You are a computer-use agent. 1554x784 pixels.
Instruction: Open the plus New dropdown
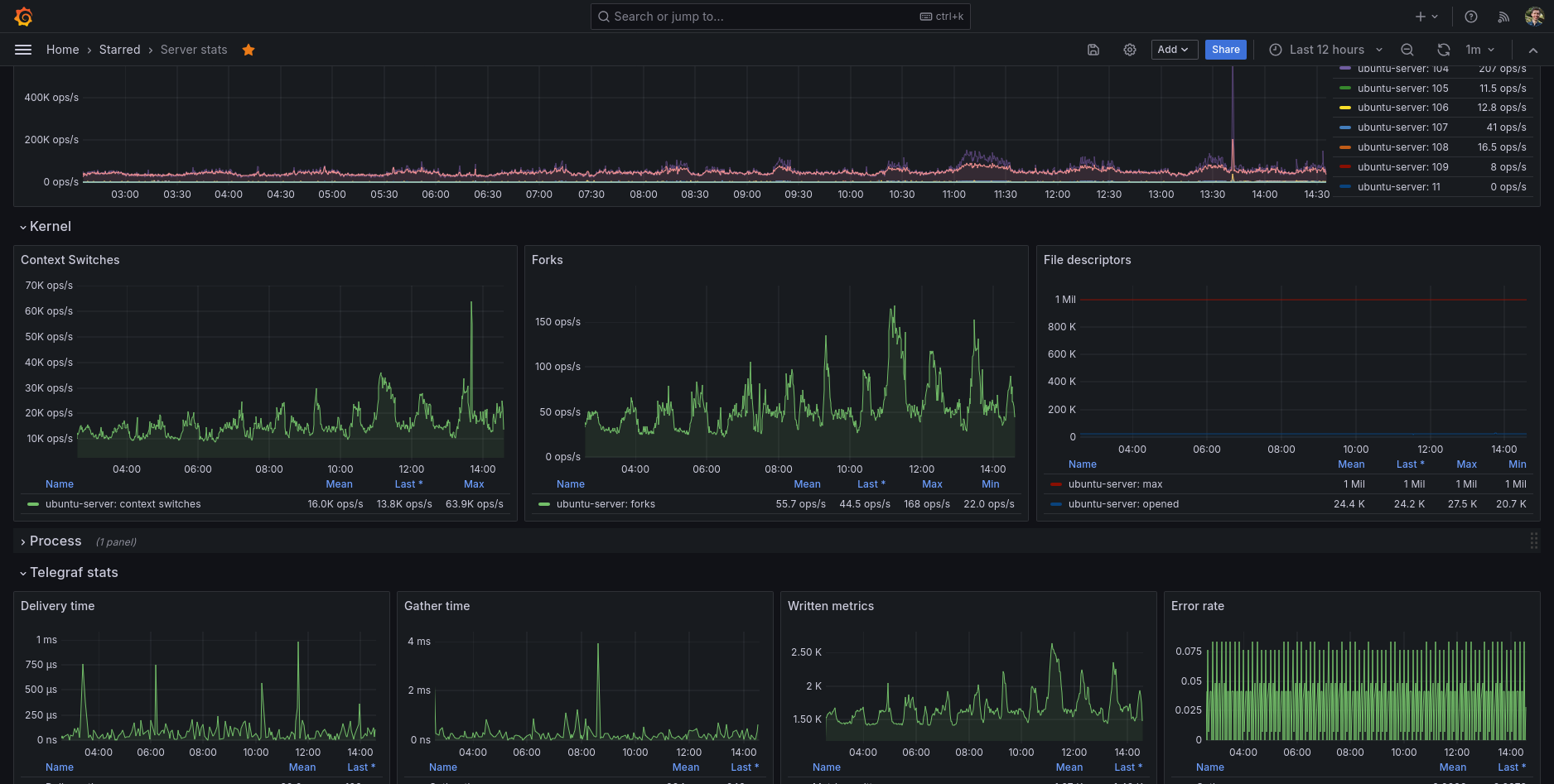[1426, 17]
